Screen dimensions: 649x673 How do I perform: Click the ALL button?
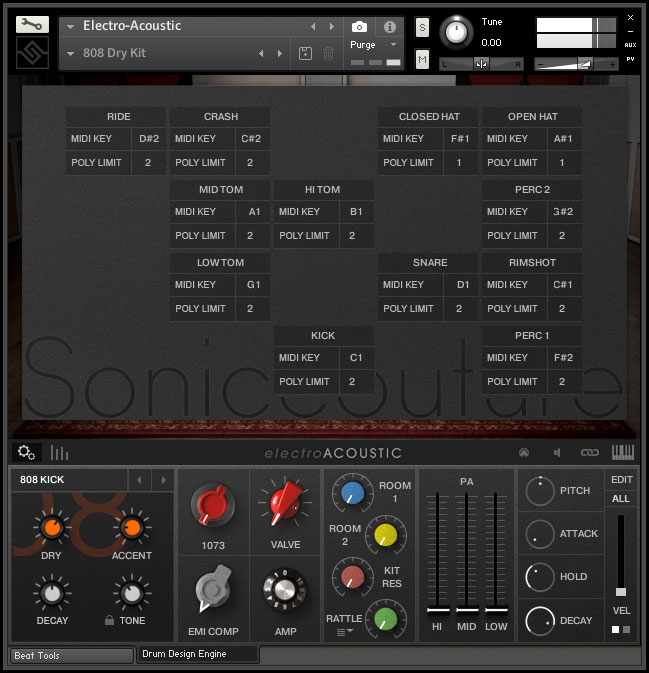(621, 499)
